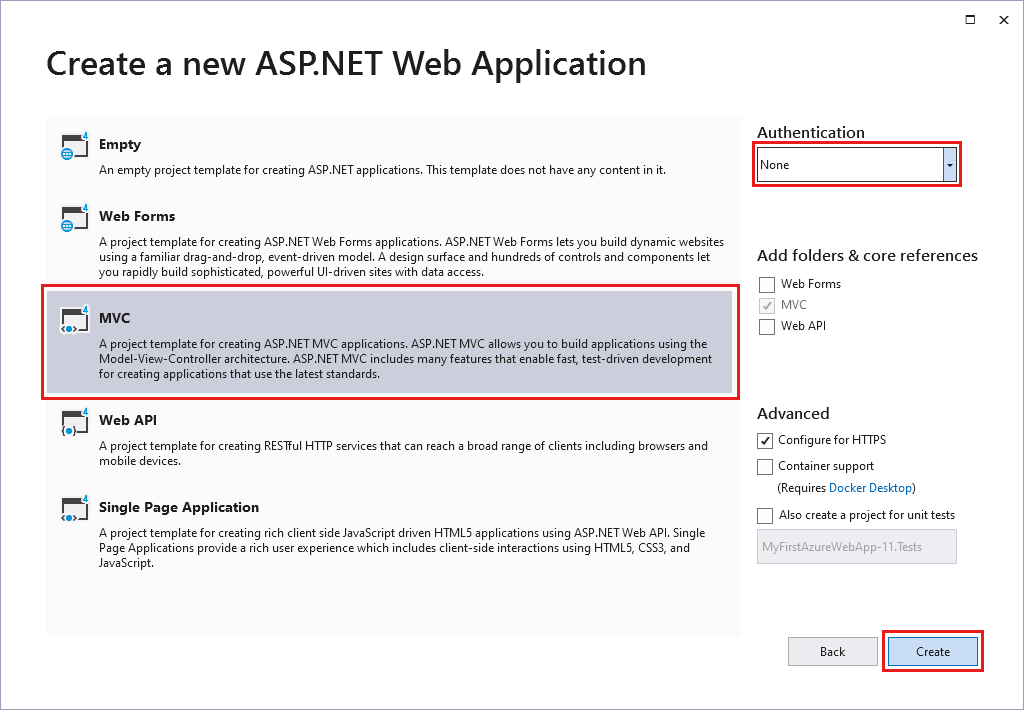
Task: Select the MVC project template title
Action: 114,318
